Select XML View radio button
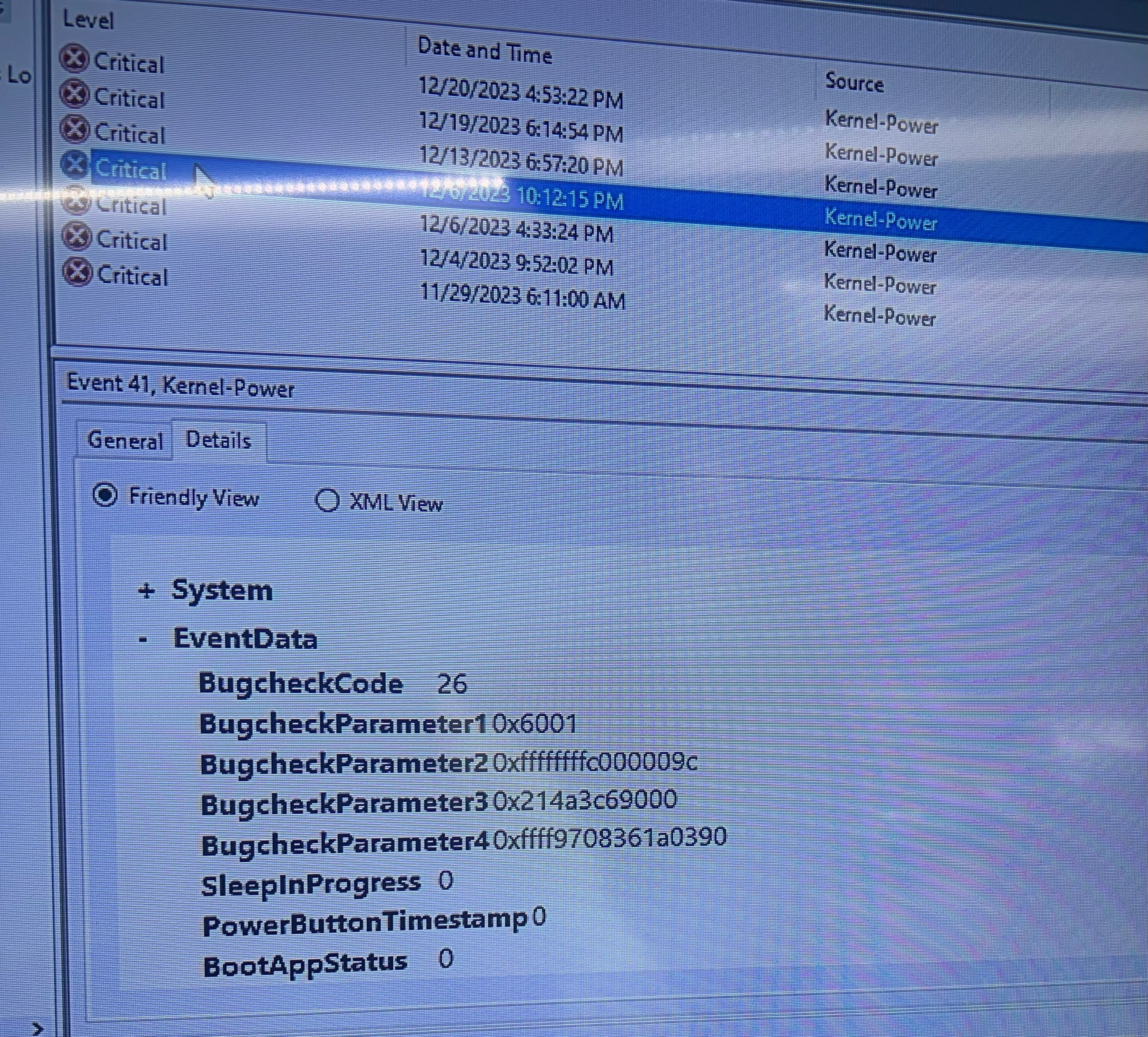 tap(328, 500)
